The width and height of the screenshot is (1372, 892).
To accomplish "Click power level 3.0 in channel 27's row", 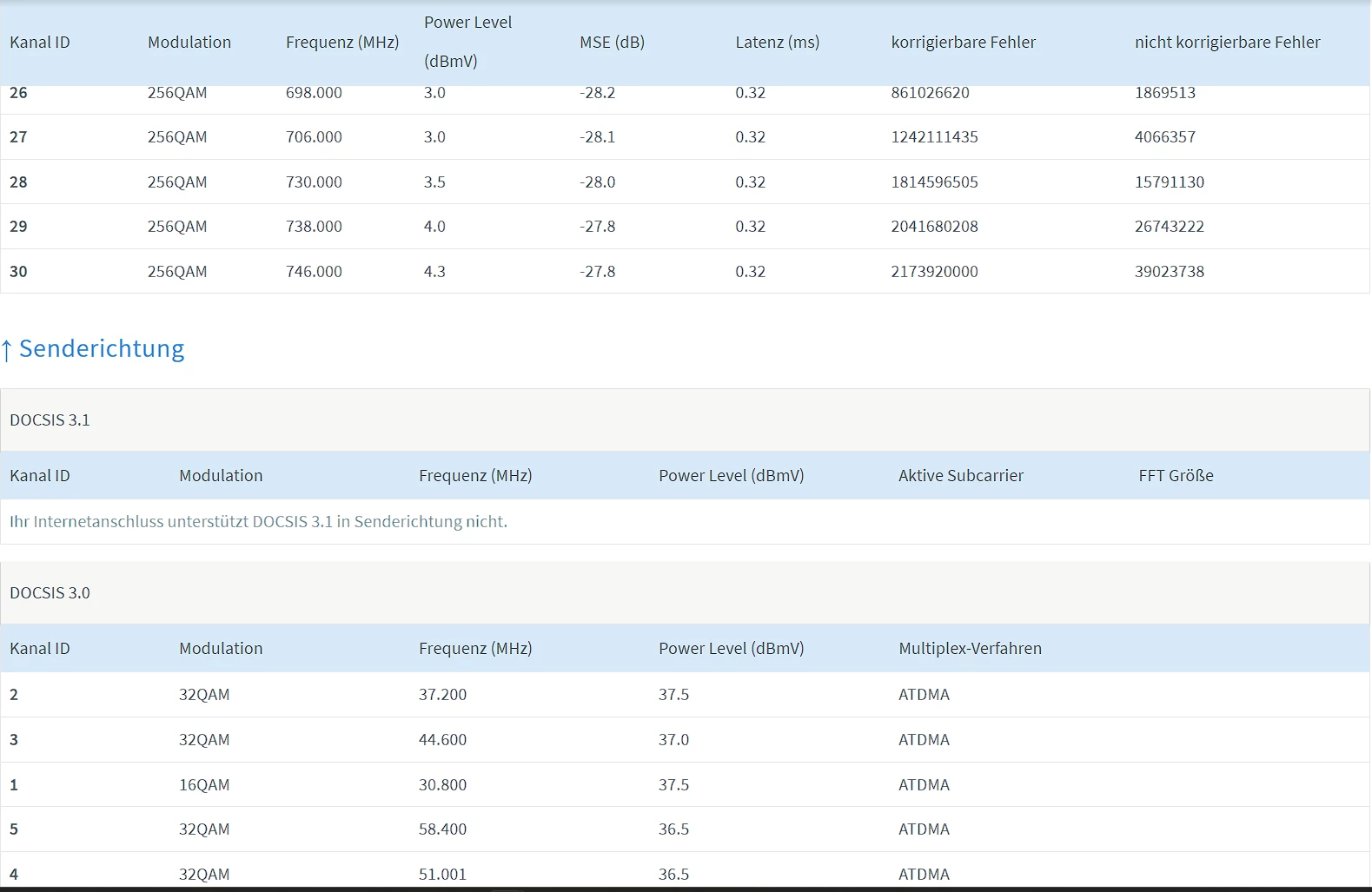I will click(434, 137).
